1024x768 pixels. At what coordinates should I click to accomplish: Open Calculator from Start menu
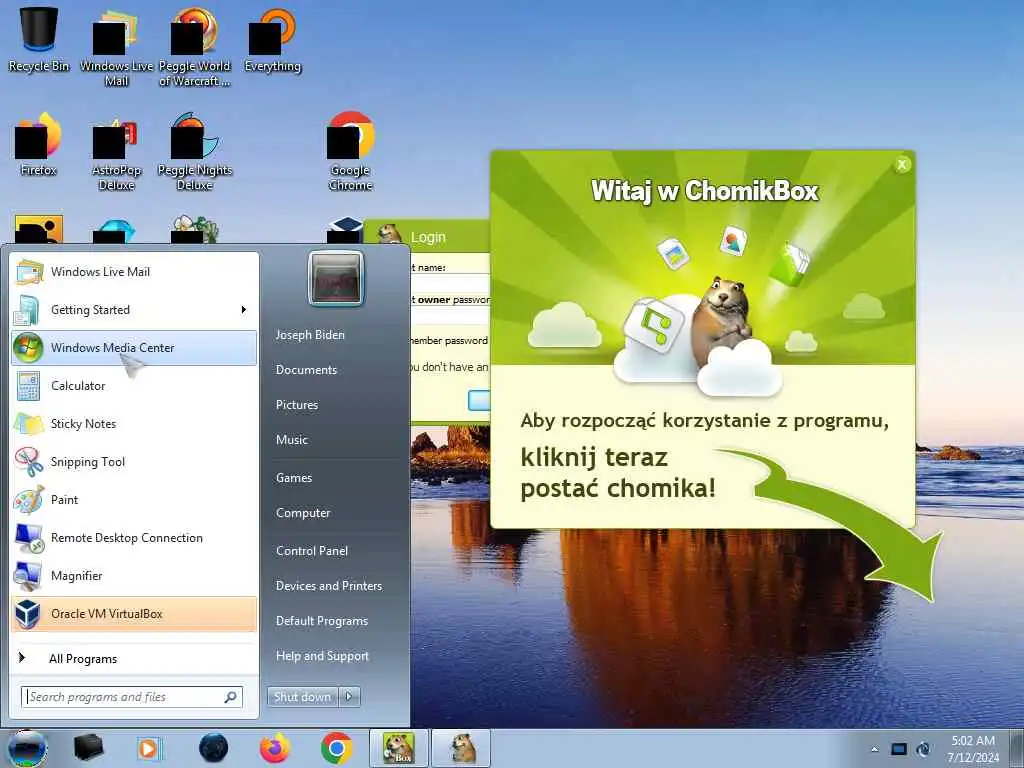coord(134,385)
